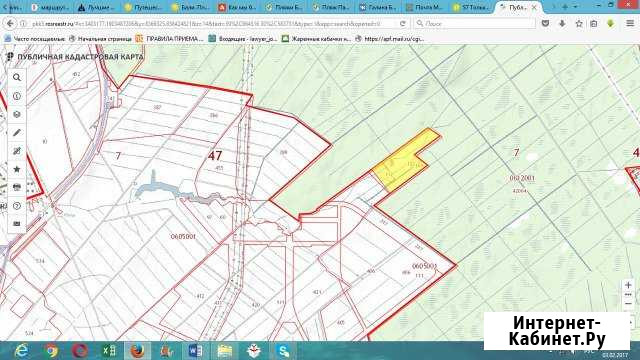Zoom in with the plus map control
The width and height of the screenshot is (640, 360).
629,285
